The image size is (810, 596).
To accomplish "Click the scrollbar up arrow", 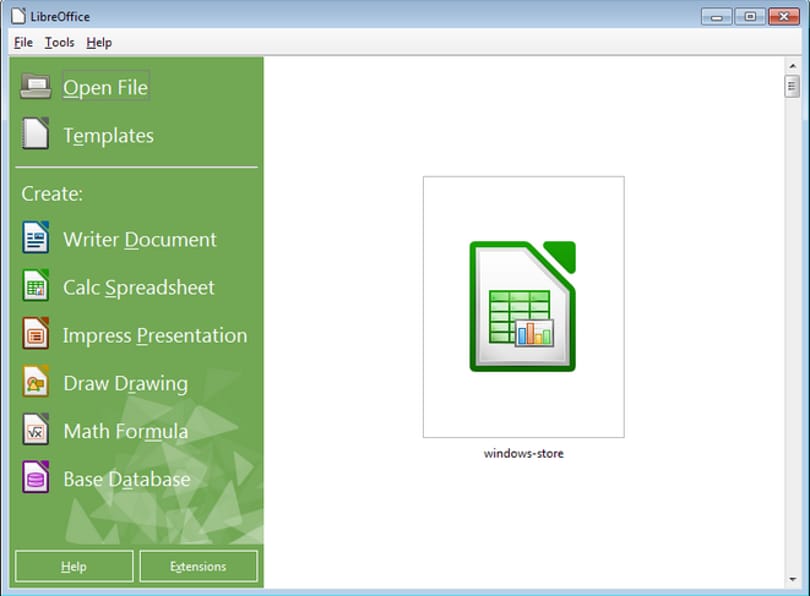I will click(792, 66).
